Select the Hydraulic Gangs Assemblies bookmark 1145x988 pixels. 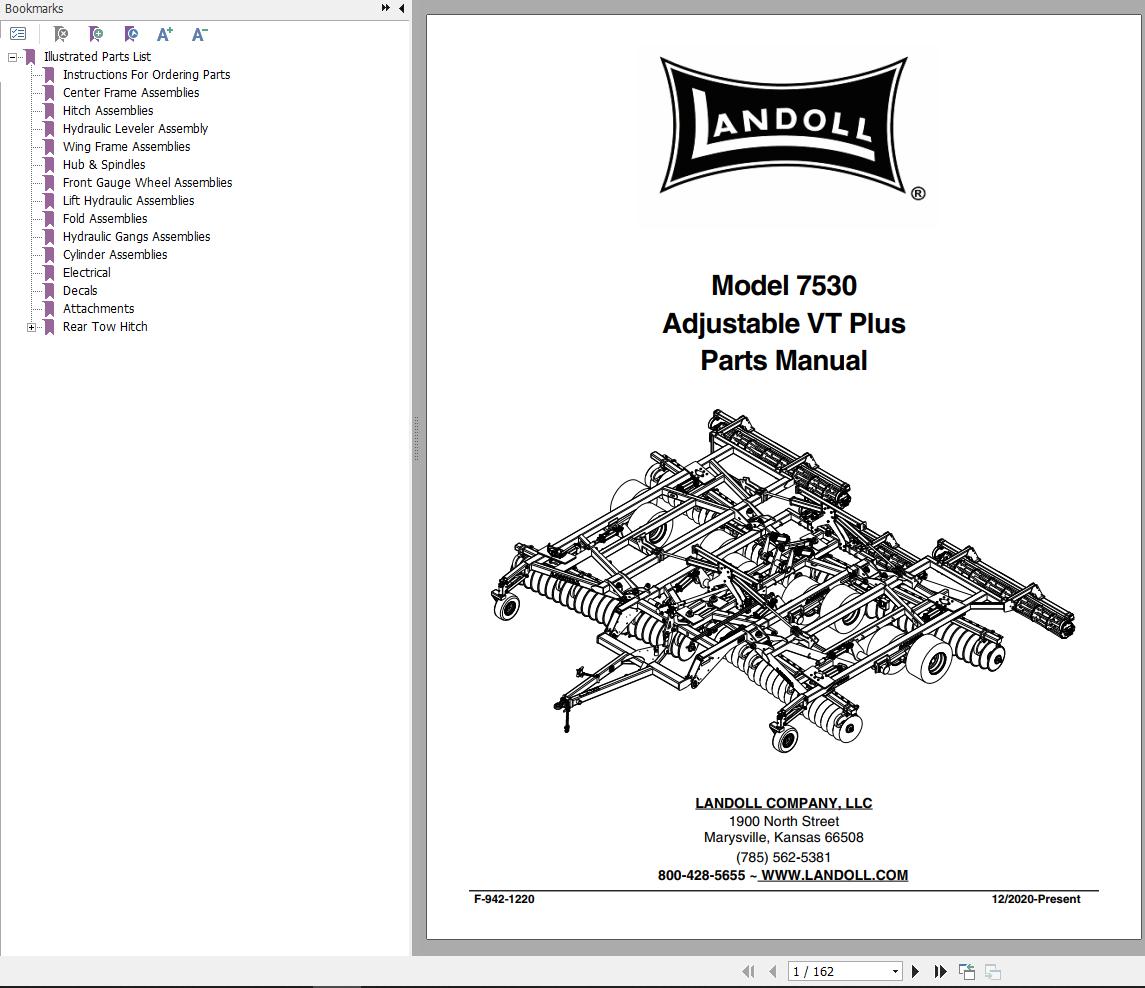pyautogui.click(x=136, y=236)
